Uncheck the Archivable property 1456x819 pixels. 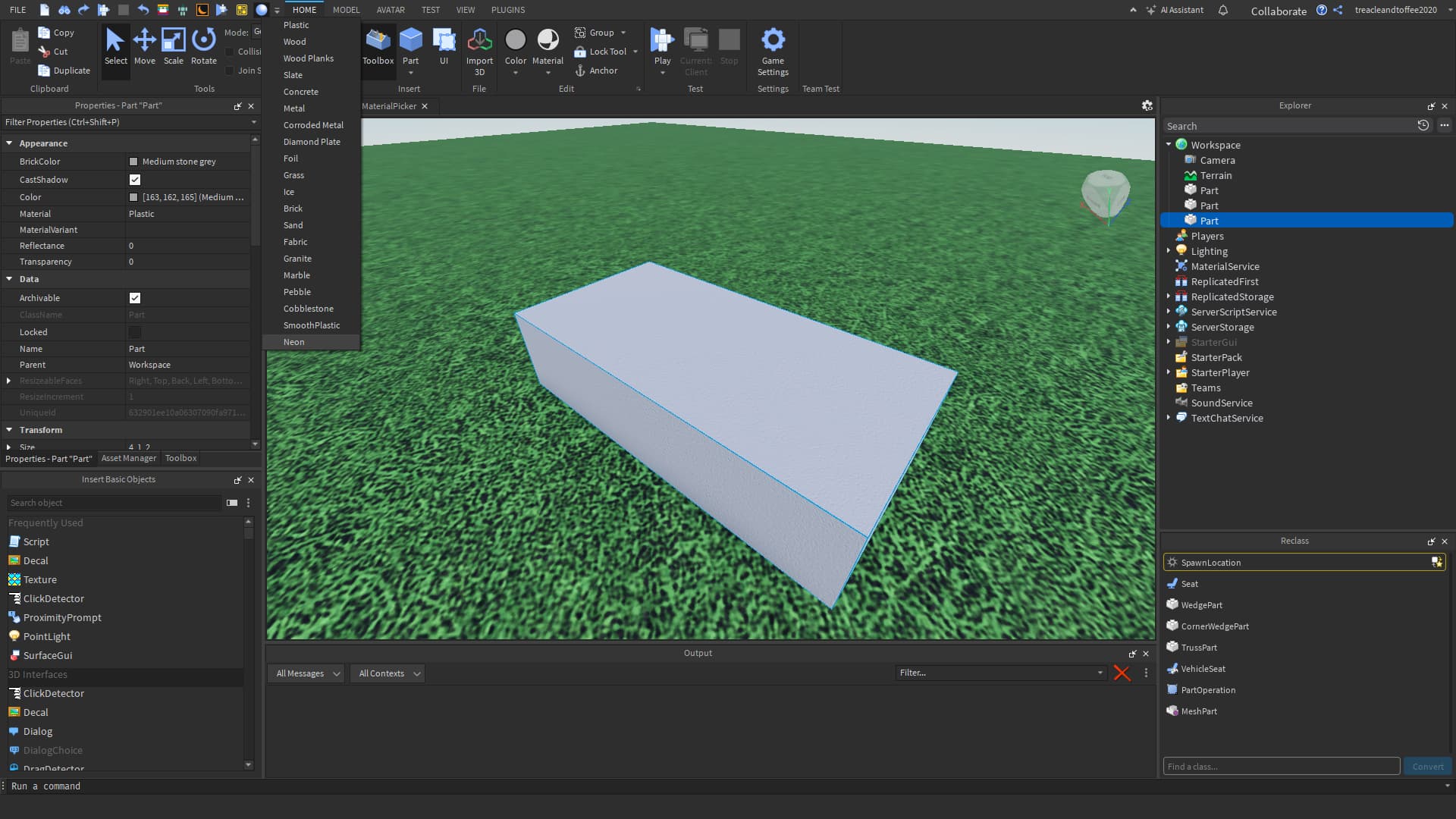(x=135, y=298)
